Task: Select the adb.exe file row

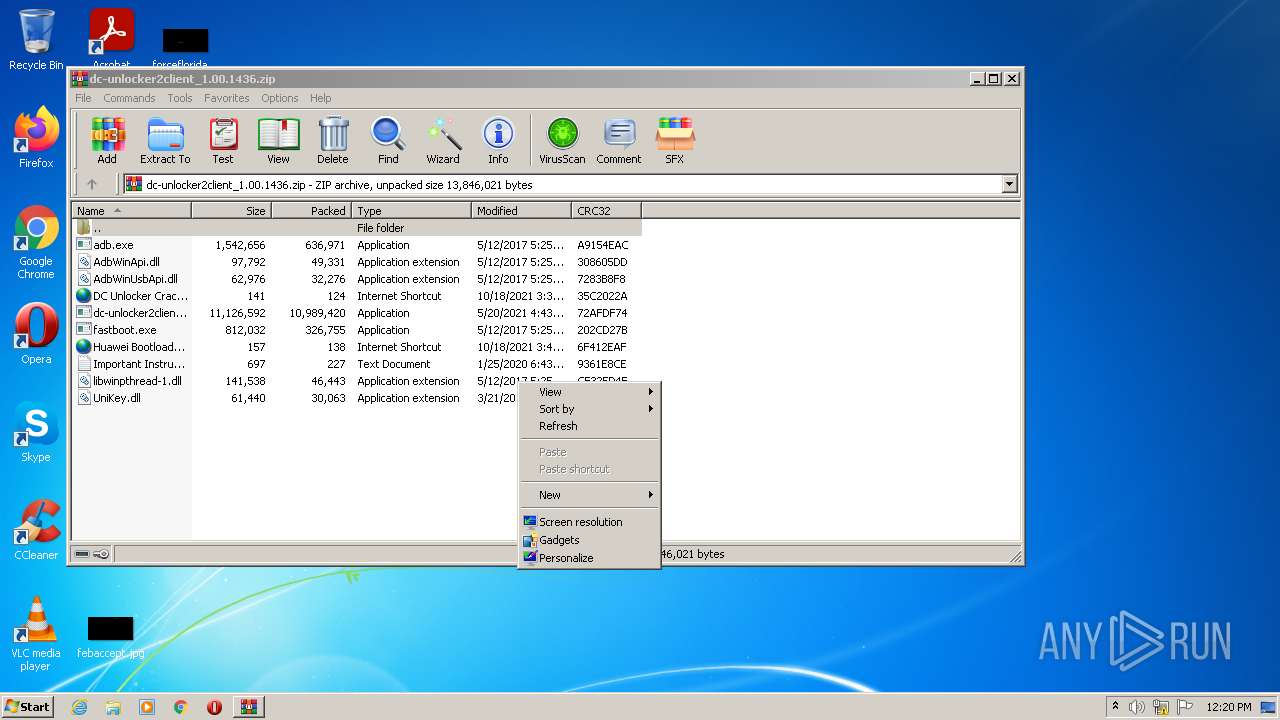Action: point(357,245)
